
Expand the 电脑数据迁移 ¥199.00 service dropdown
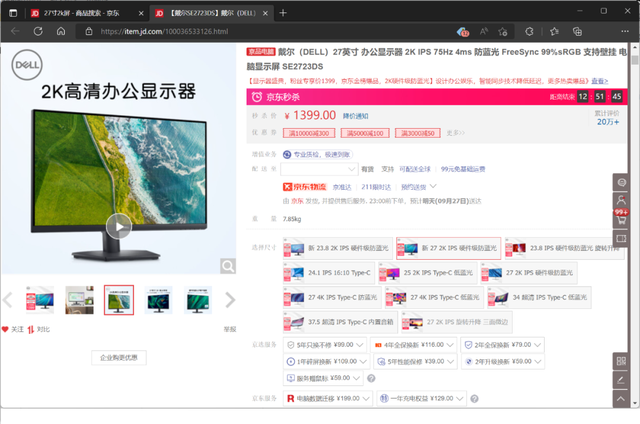coord(327,398)
